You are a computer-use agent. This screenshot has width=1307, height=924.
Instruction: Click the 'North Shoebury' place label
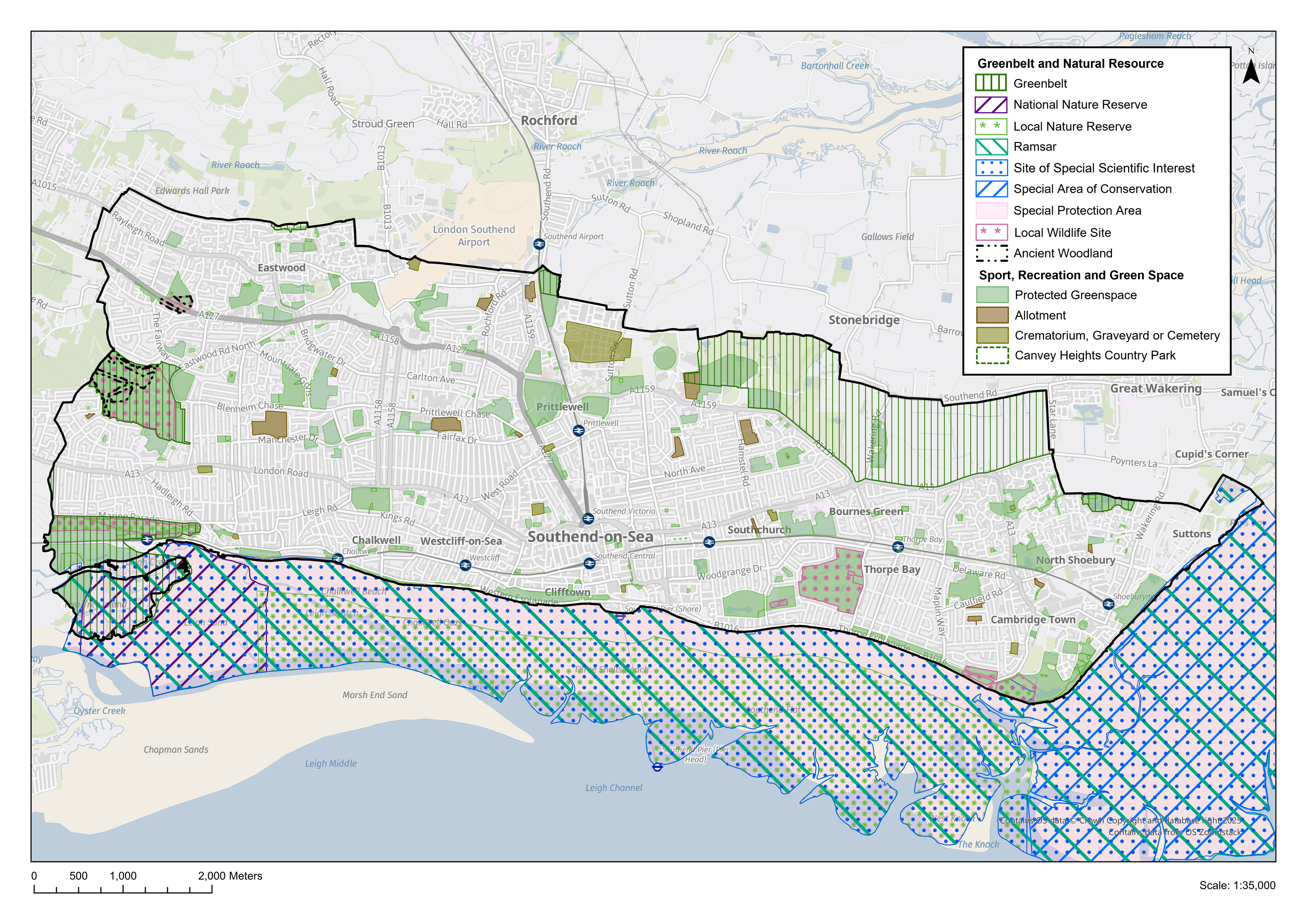coord(1075,560)
